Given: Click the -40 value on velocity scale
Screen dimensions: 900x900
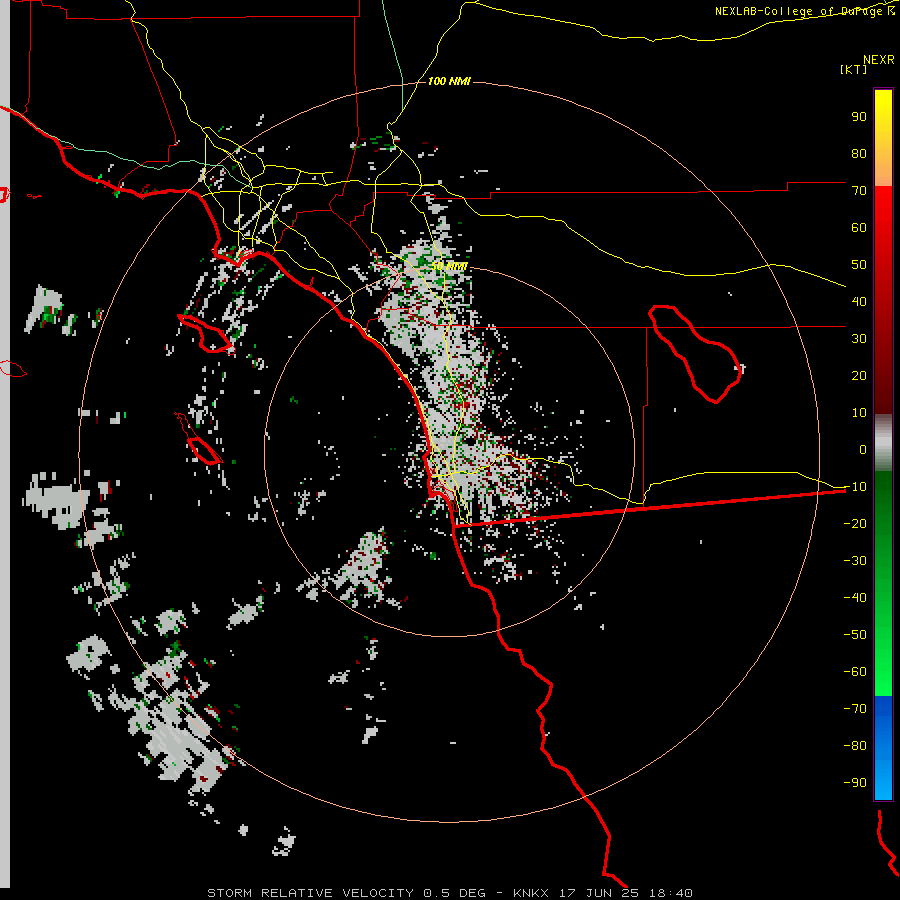Looking at the screenshot, I should pyautogui.click(x=855, y=598).
